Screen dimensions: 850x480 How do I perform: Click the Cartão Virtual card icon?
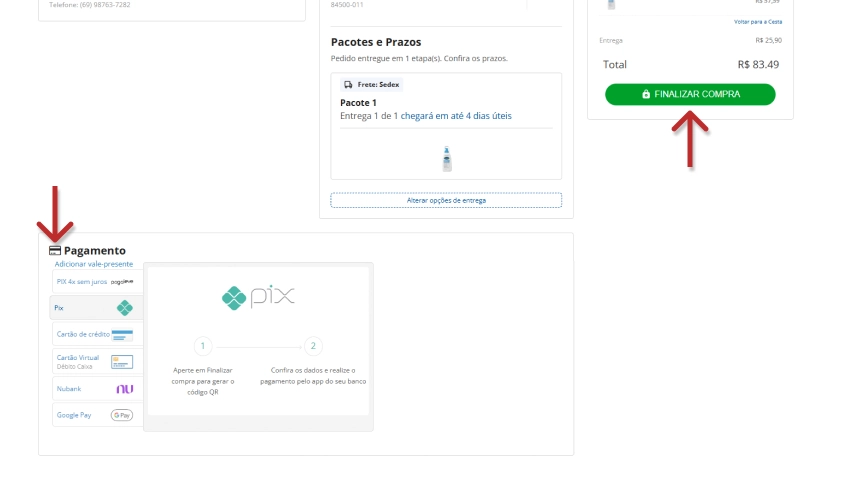coord(122,362)
